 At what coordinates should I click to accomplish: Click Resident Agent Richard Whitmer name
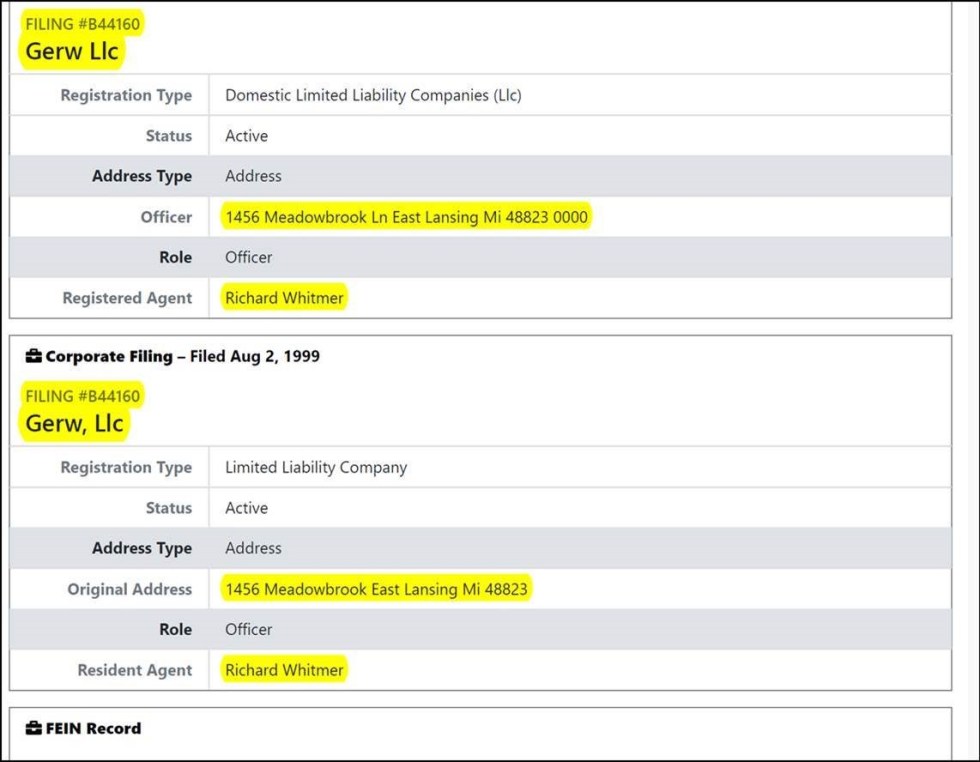(284, 670)
